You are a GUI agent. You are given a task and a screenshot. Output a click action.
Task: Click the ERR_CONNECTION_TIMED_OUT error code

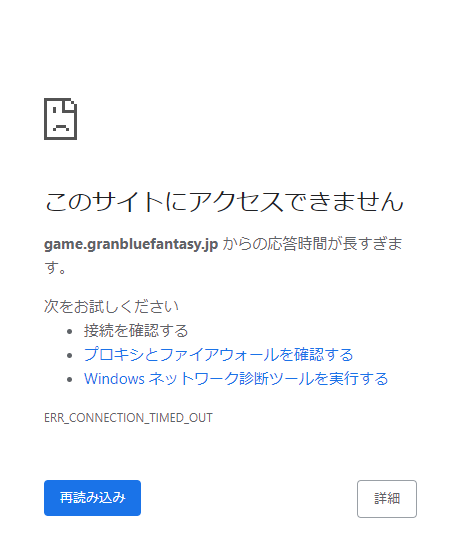point(128,418)
